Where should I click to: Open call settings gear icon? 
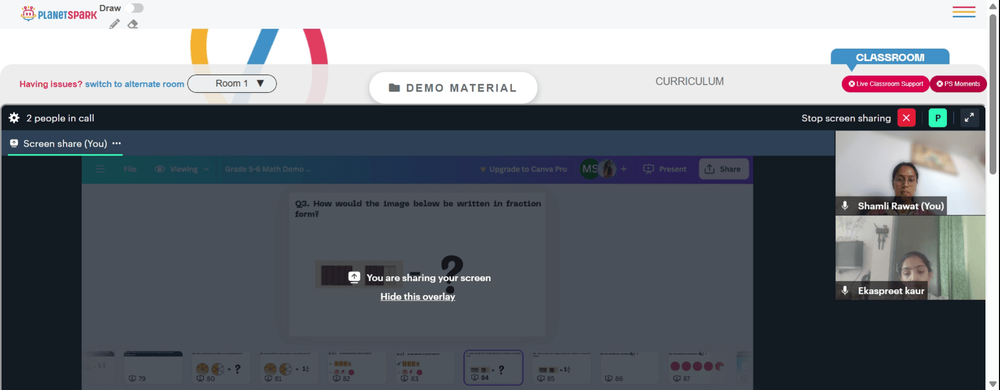(14, 118)
